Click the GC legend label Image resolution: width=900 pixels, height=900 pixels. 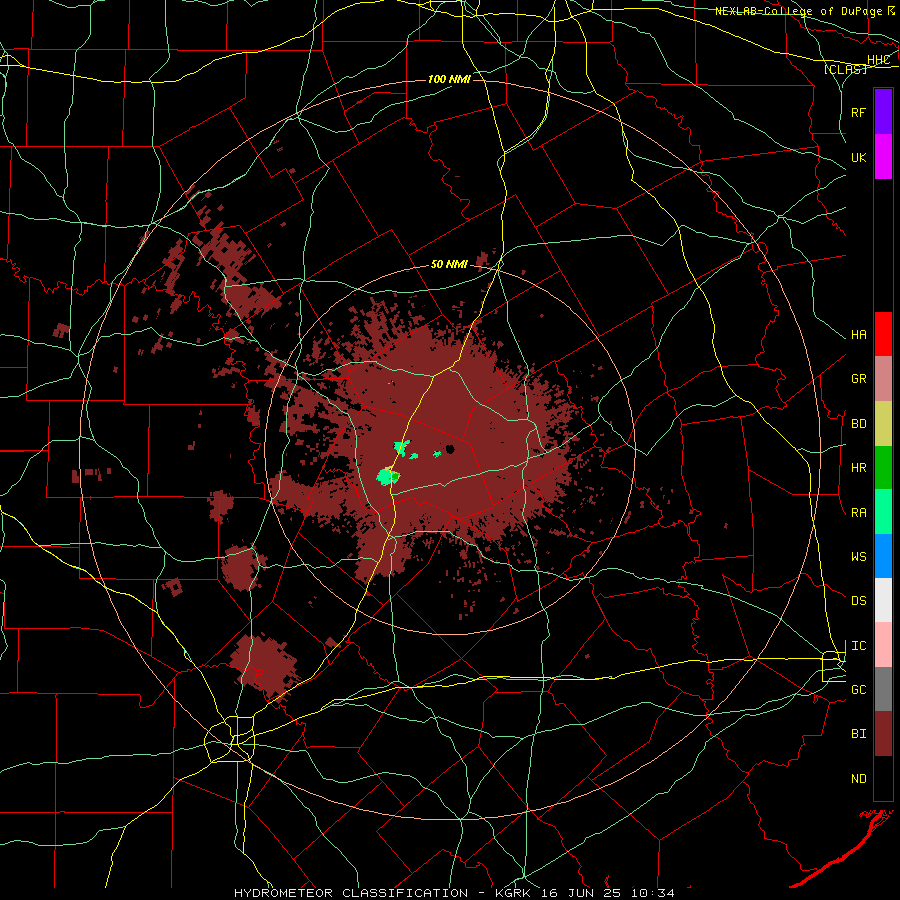point(858,690)
